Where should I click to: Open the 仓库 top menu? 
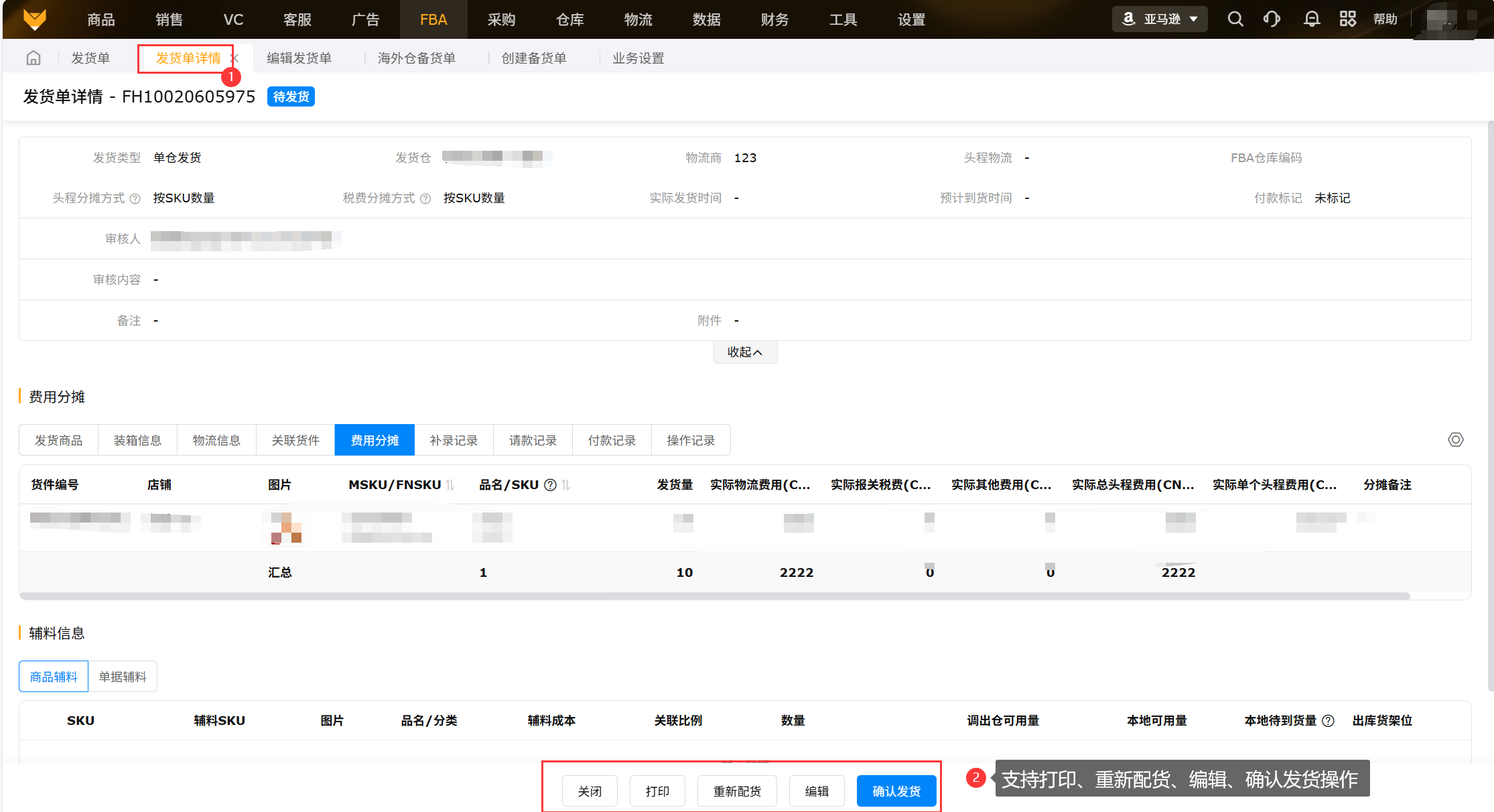coord(569,19)
